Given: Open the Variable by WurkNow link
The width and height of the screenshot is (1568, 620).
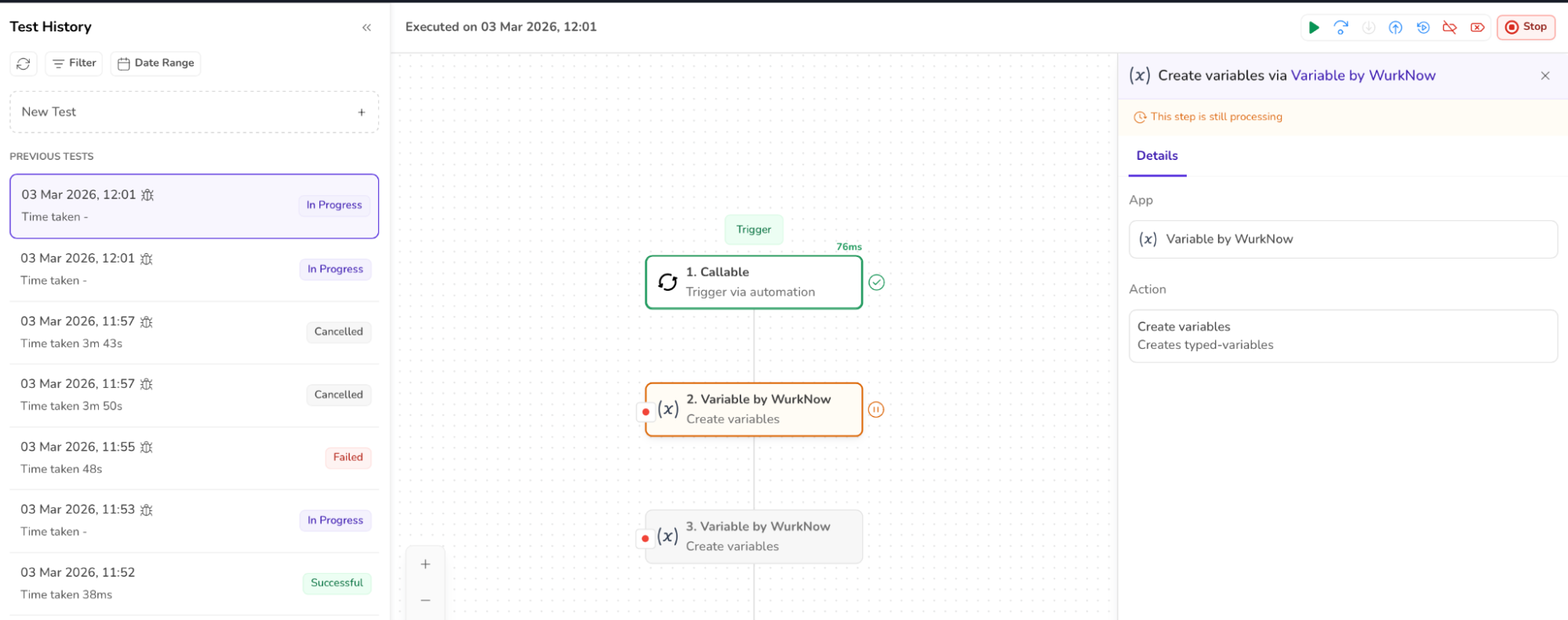Looking at the screenshot, I should coord(1363,76).
